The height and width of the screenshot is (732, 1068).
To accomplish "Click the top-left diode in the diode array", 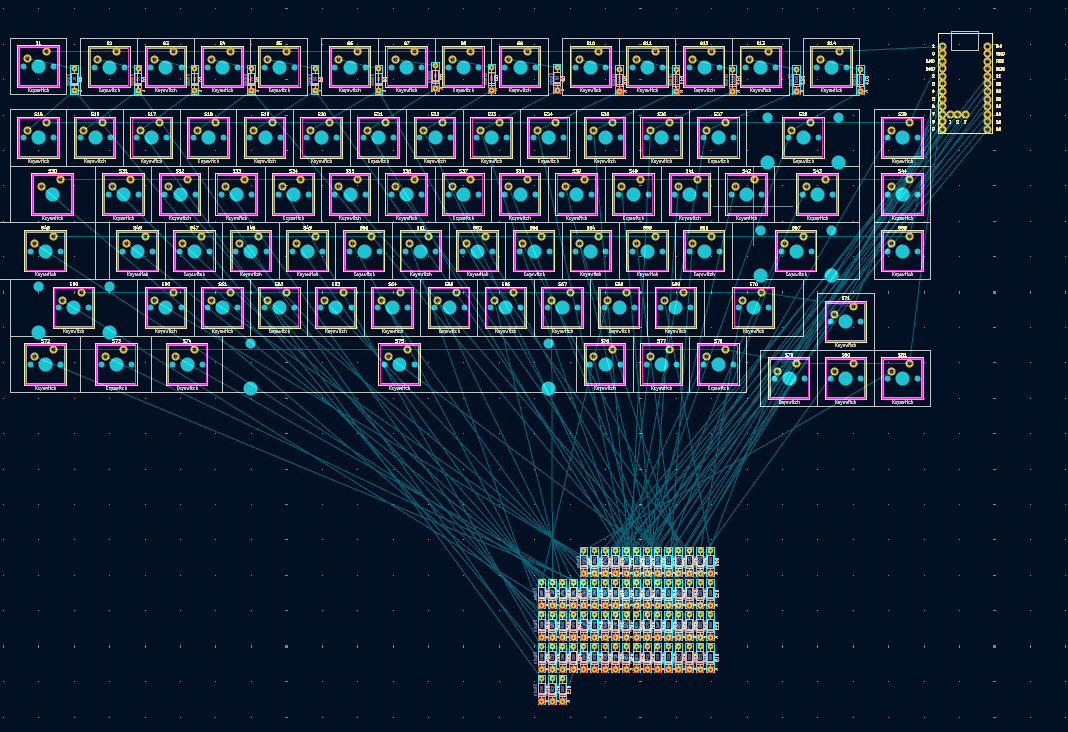I will (x=585, y=562).
